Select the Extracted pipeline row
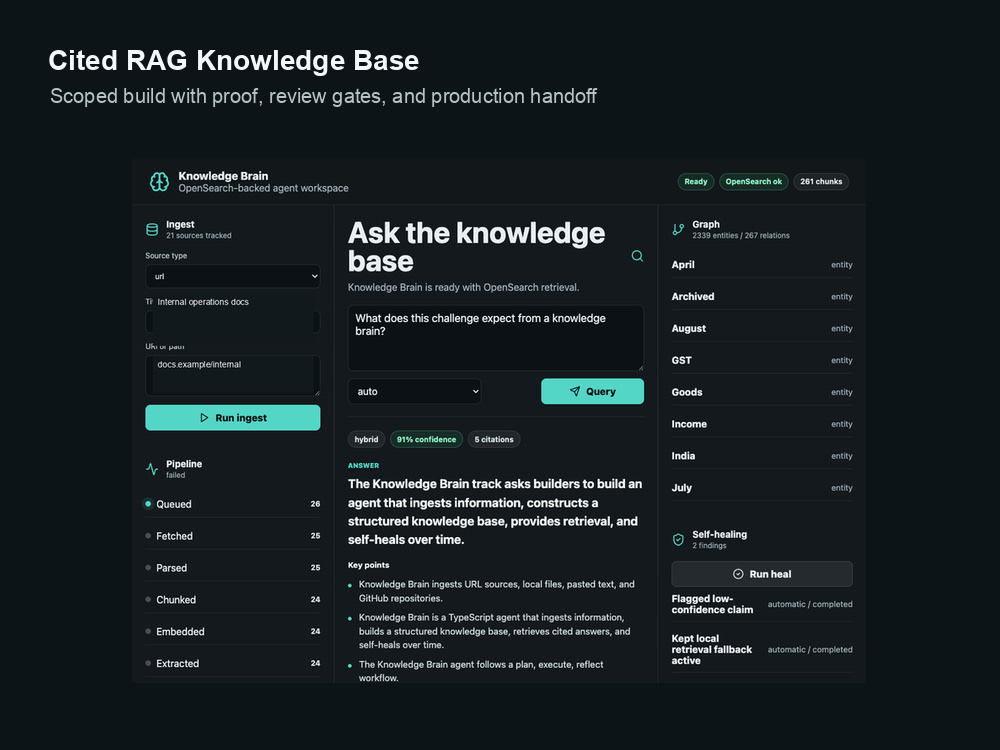Viewport: 1000px width, 750px height. pos(233,663)
